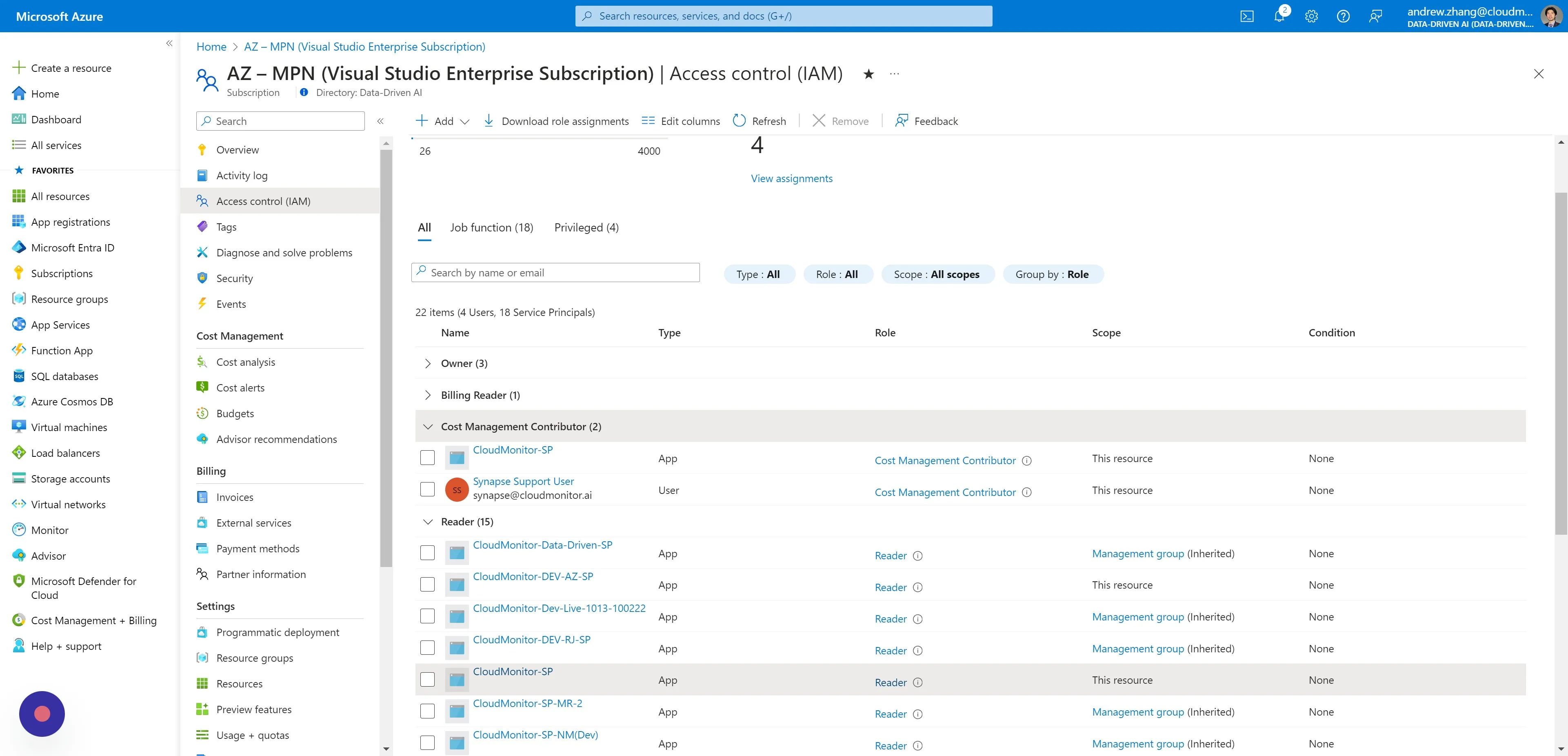
Task: Open Microsoft Entra ID icon
Action: 19,247
